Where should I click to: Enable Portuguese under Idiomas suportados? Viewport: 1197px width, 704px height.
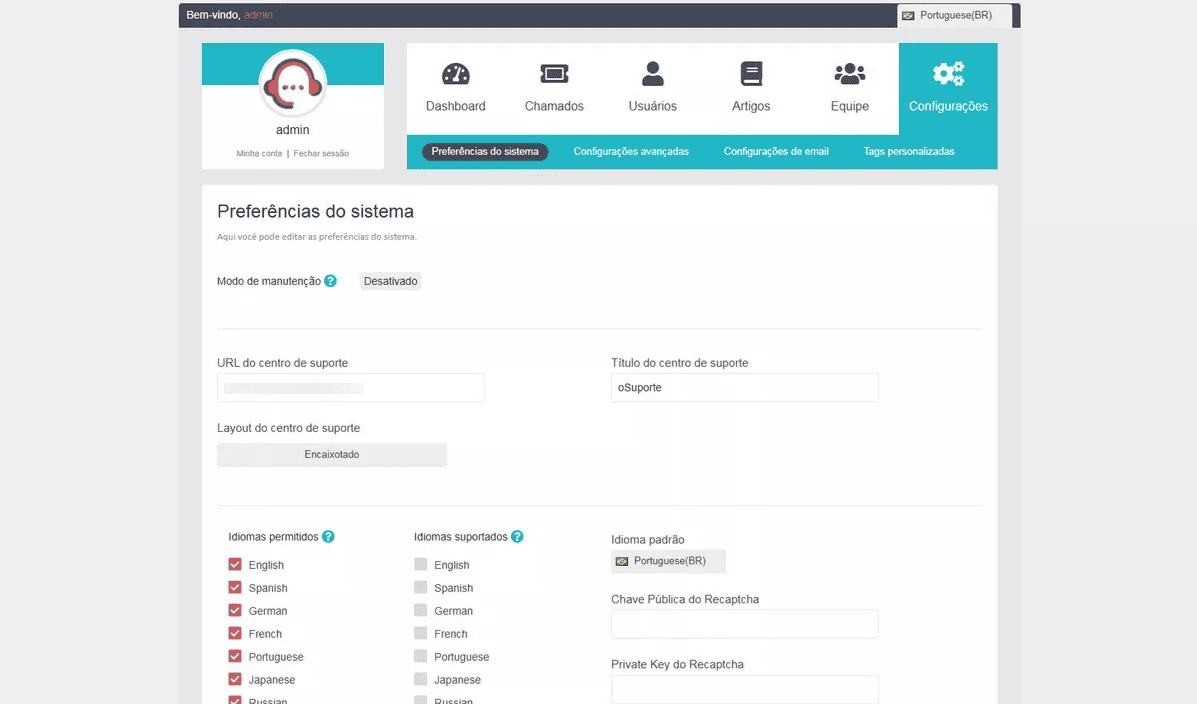pyautogui.click(x=420, y=656)
